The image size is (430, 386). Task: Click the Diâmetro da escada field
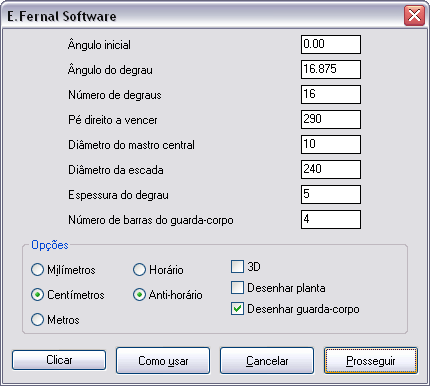tap(331, 169)
